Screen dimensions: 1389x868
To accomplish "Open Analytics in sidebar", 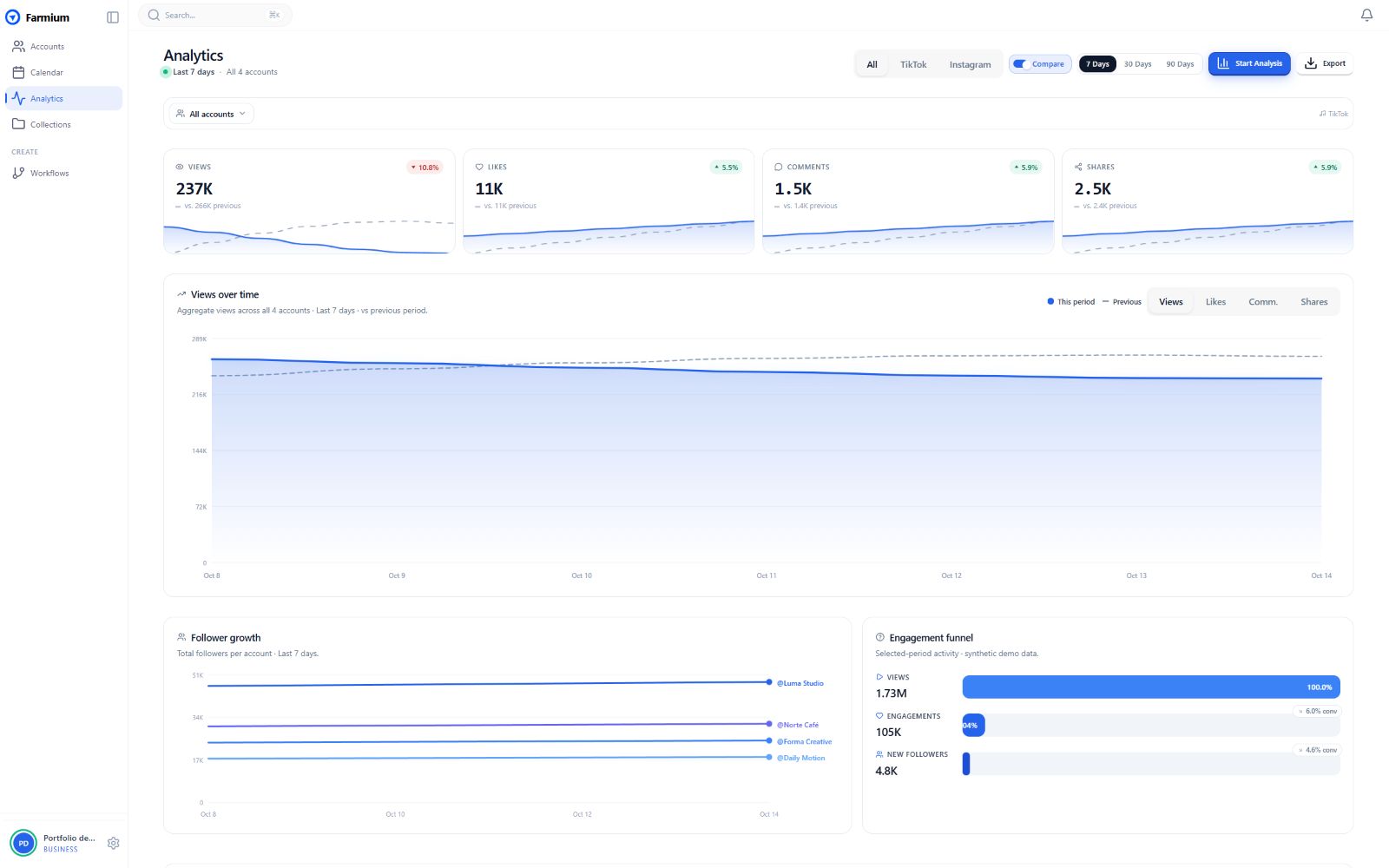I will coord(63,99).
